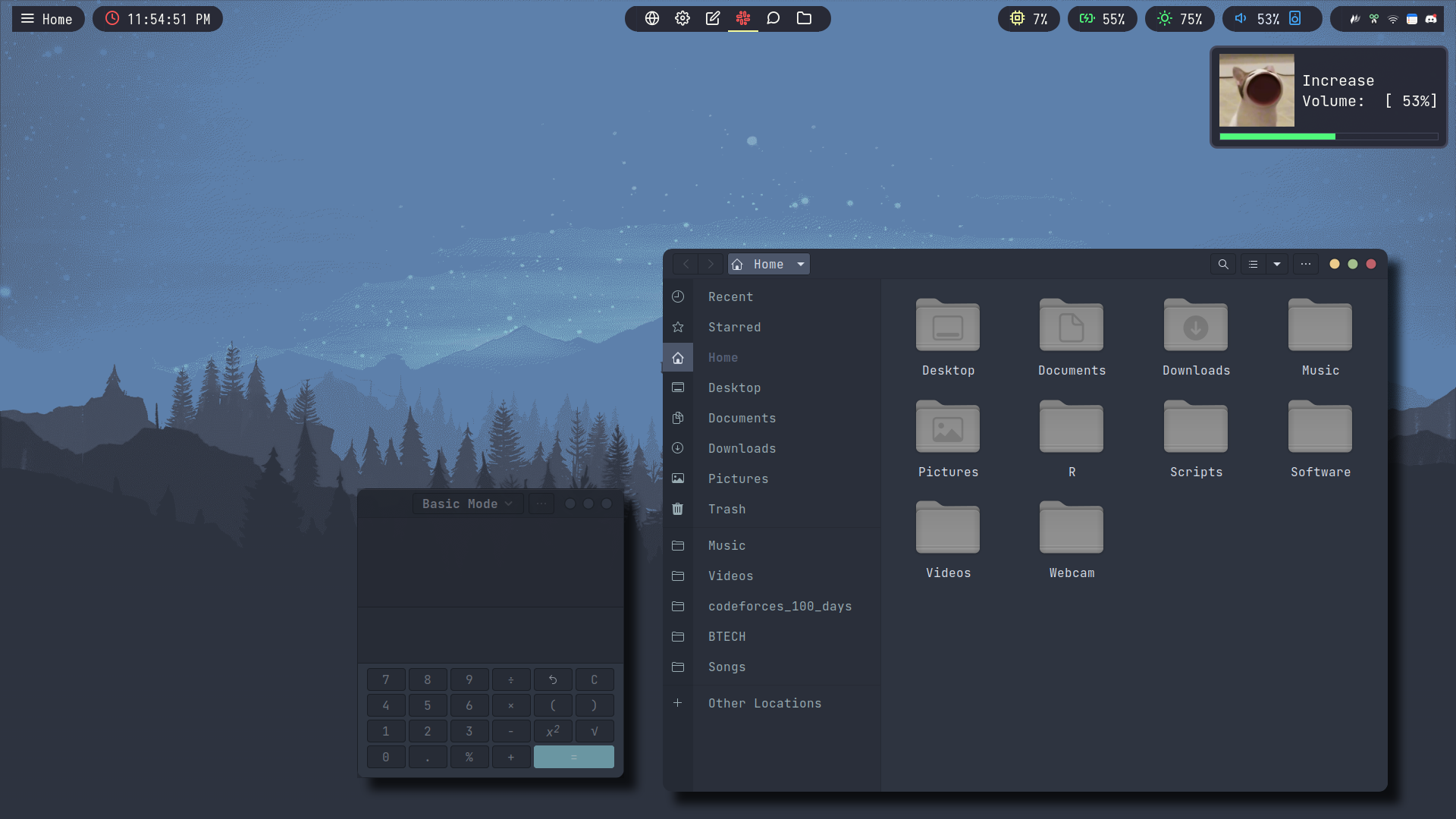Open the chat bubble icon in top bar
Screen dimensions: 1456x819
point(773,19)
